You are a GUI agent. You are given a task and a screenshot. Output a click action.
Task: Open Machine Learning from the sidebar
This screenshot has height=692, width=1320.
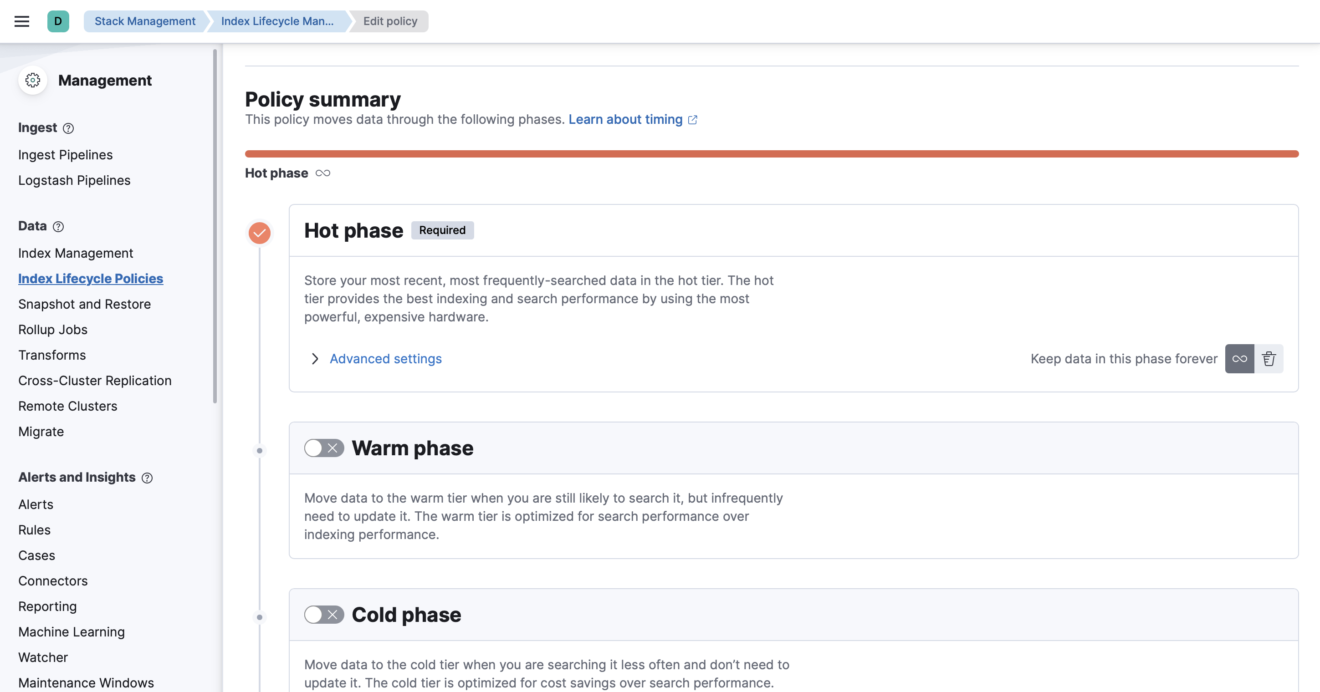pos(71,631)
